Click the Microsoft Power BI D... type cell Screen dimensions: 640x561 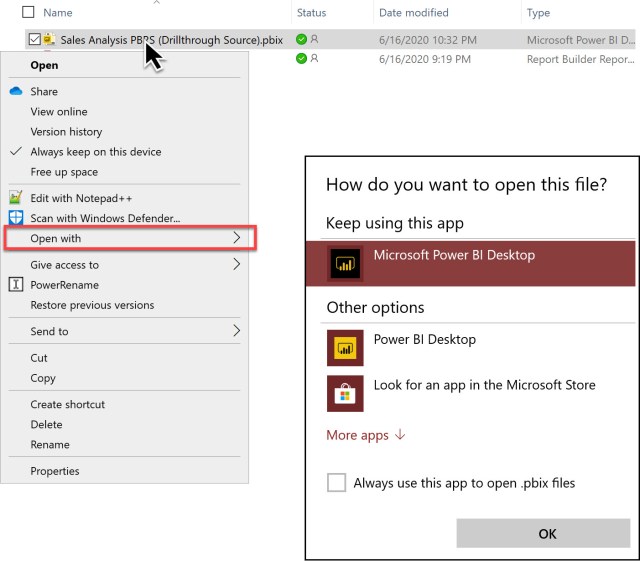580,40
